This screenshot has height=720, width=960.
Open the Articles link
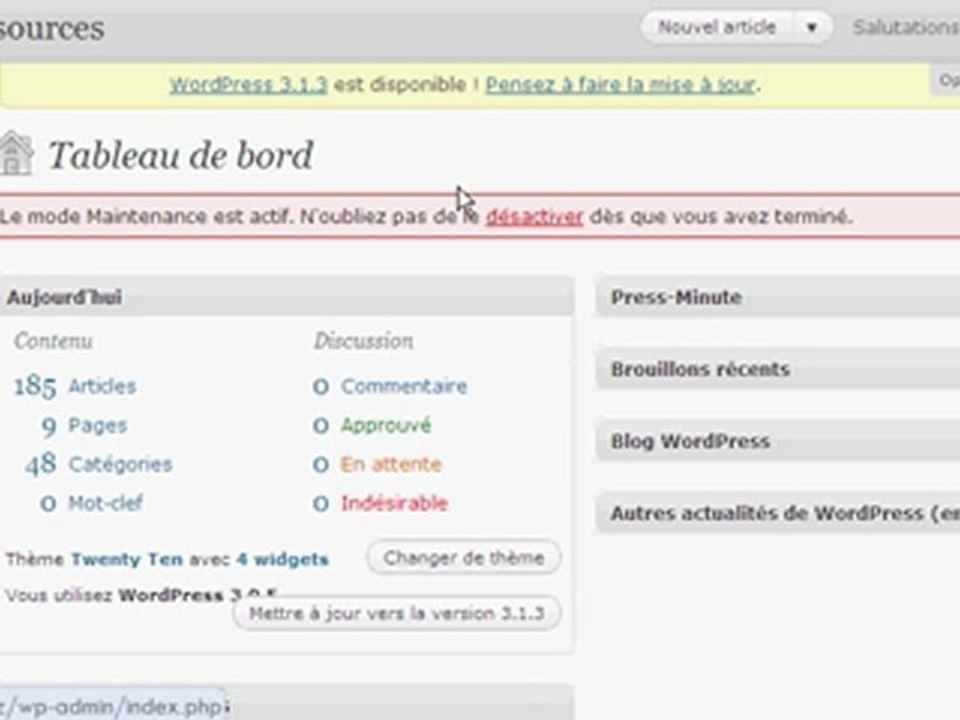click(x=102, y=386)
